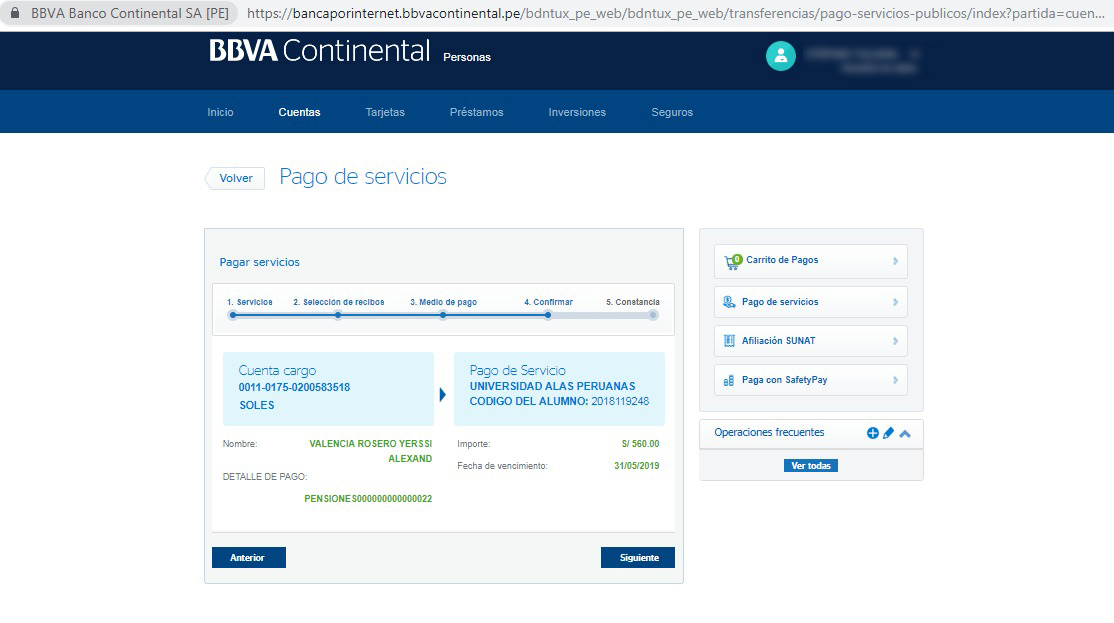Click the Operaciones frecuentes label
Screen dimensions: 1114x623
[x=769, y=433]
